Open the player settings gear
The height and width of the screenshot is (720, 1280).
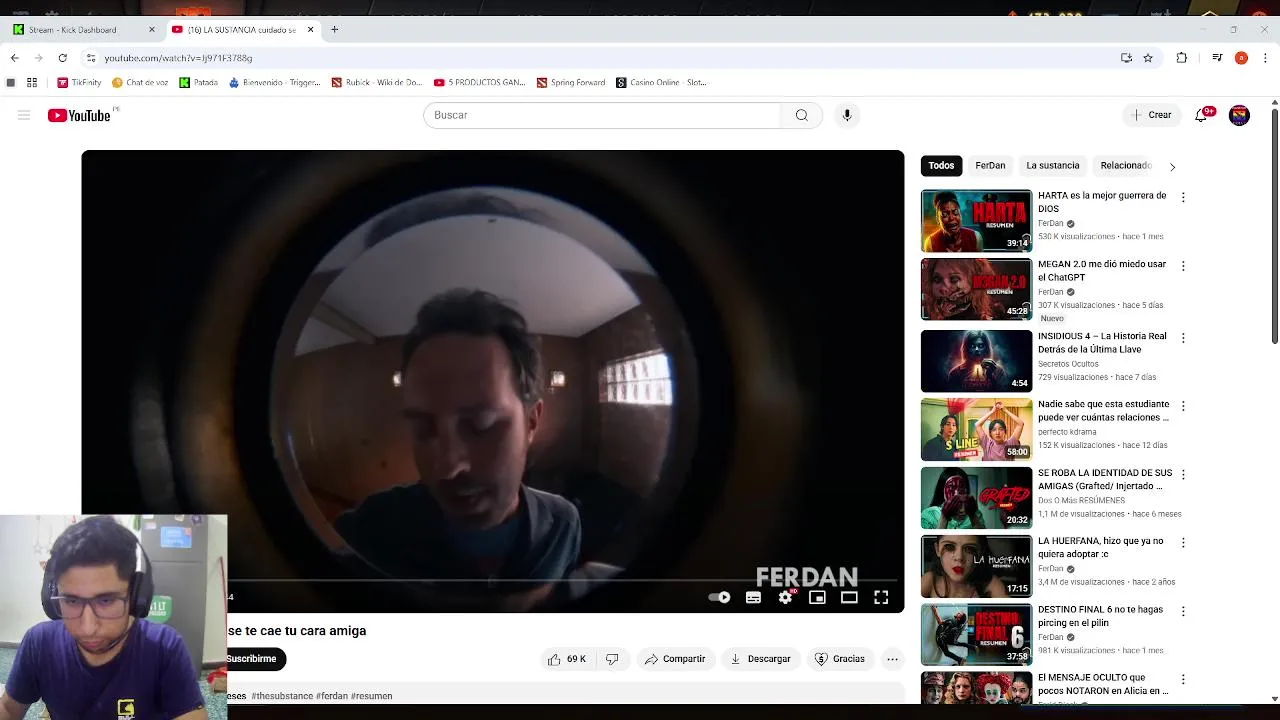pyautogui.click(x=786, y=597)
